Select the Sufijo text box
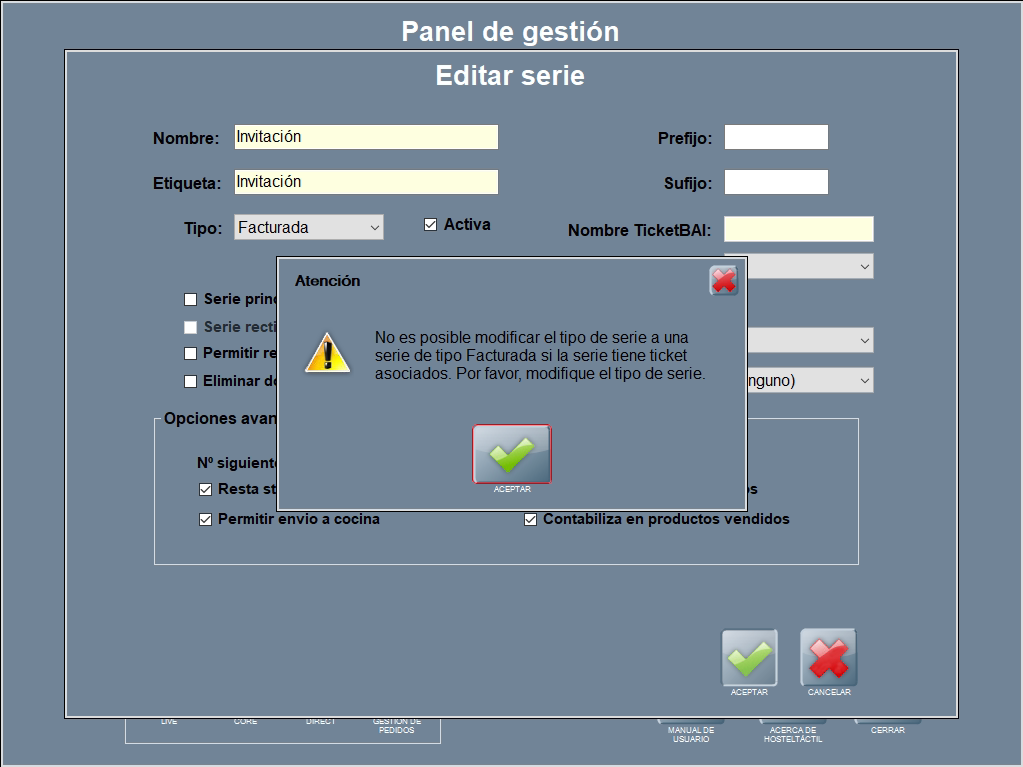 pyautogui.click(x=776, y=182)
